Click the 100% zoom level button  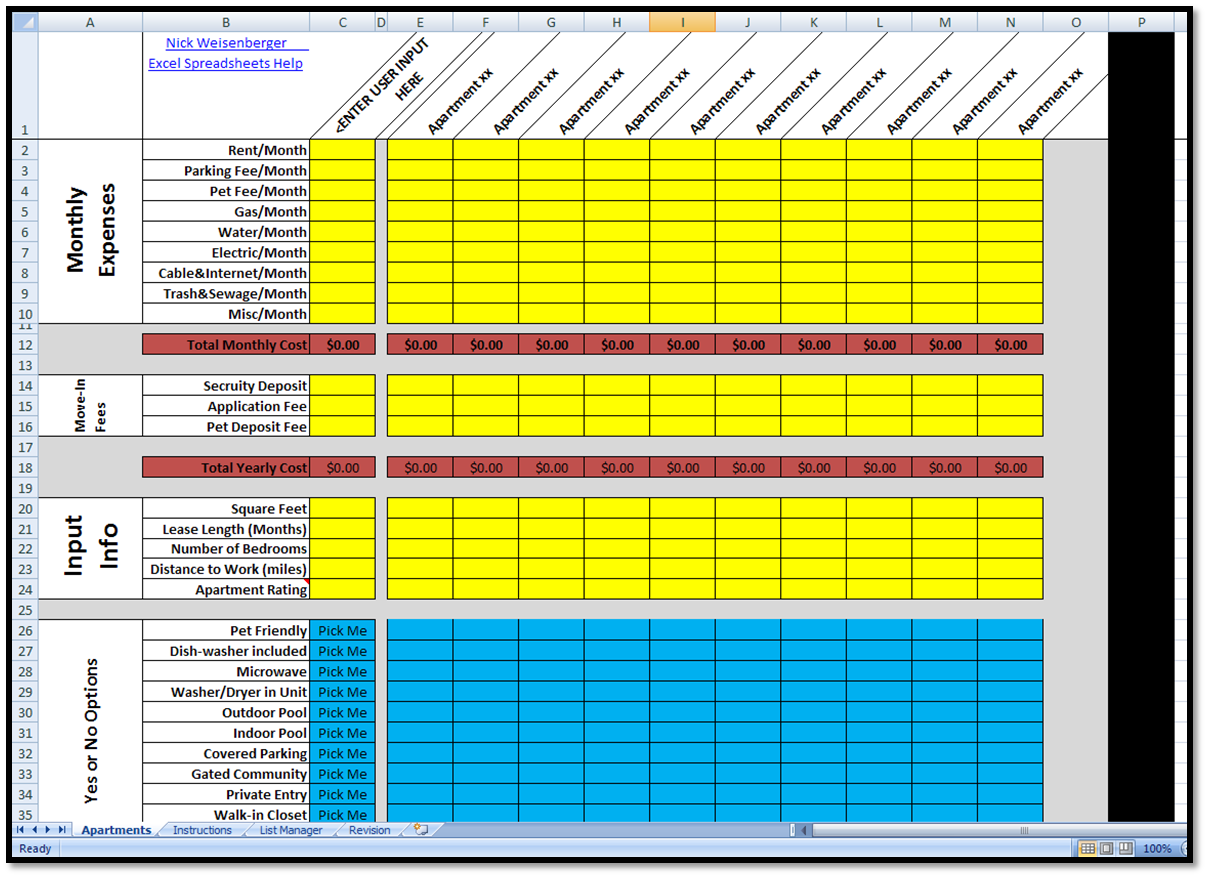click(1157, 848)
